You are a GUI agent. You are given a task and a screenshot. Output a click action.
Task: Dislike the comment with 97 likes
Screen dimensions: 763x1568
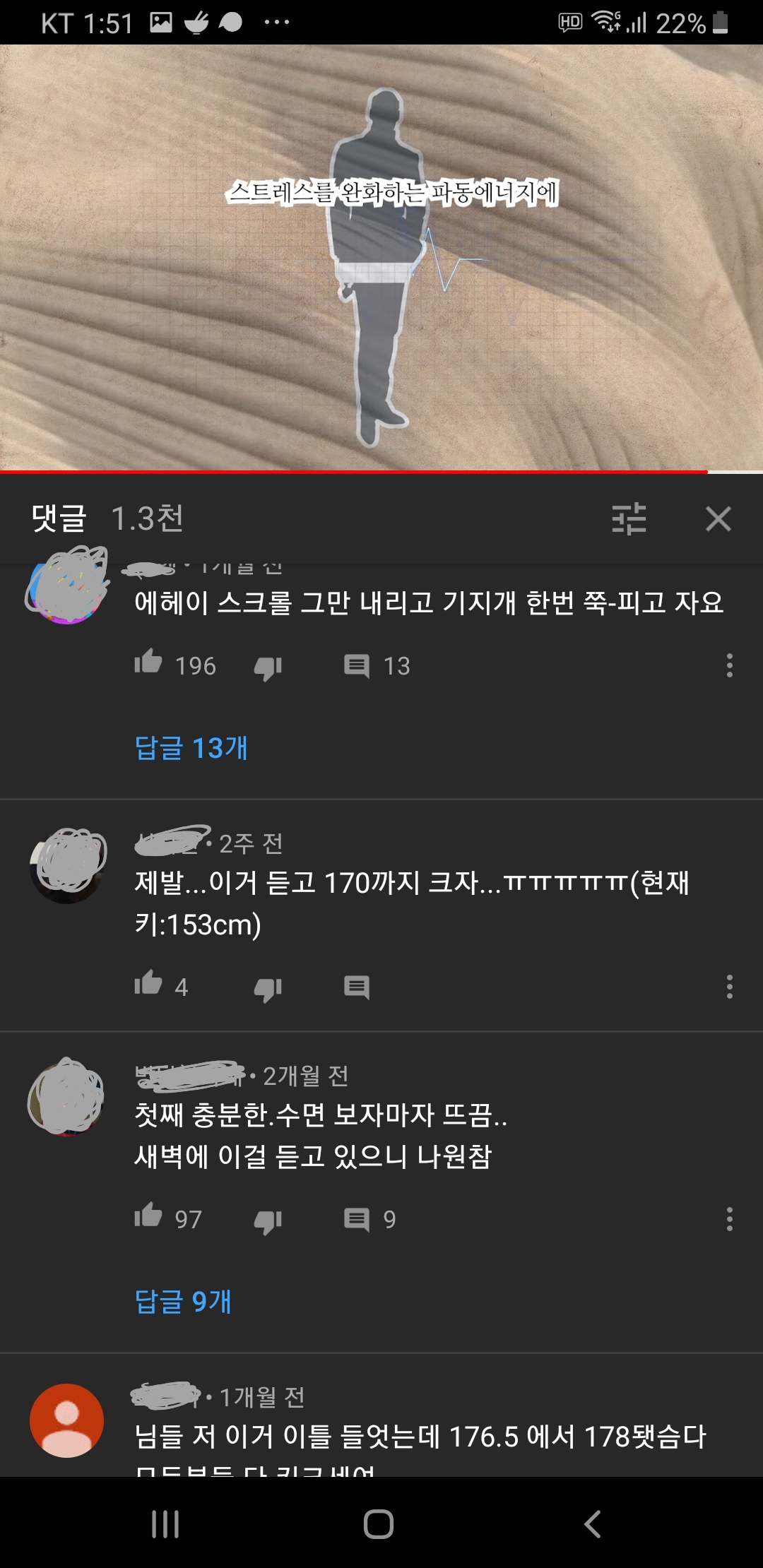pyautogui.click(x=268, y=1221)
